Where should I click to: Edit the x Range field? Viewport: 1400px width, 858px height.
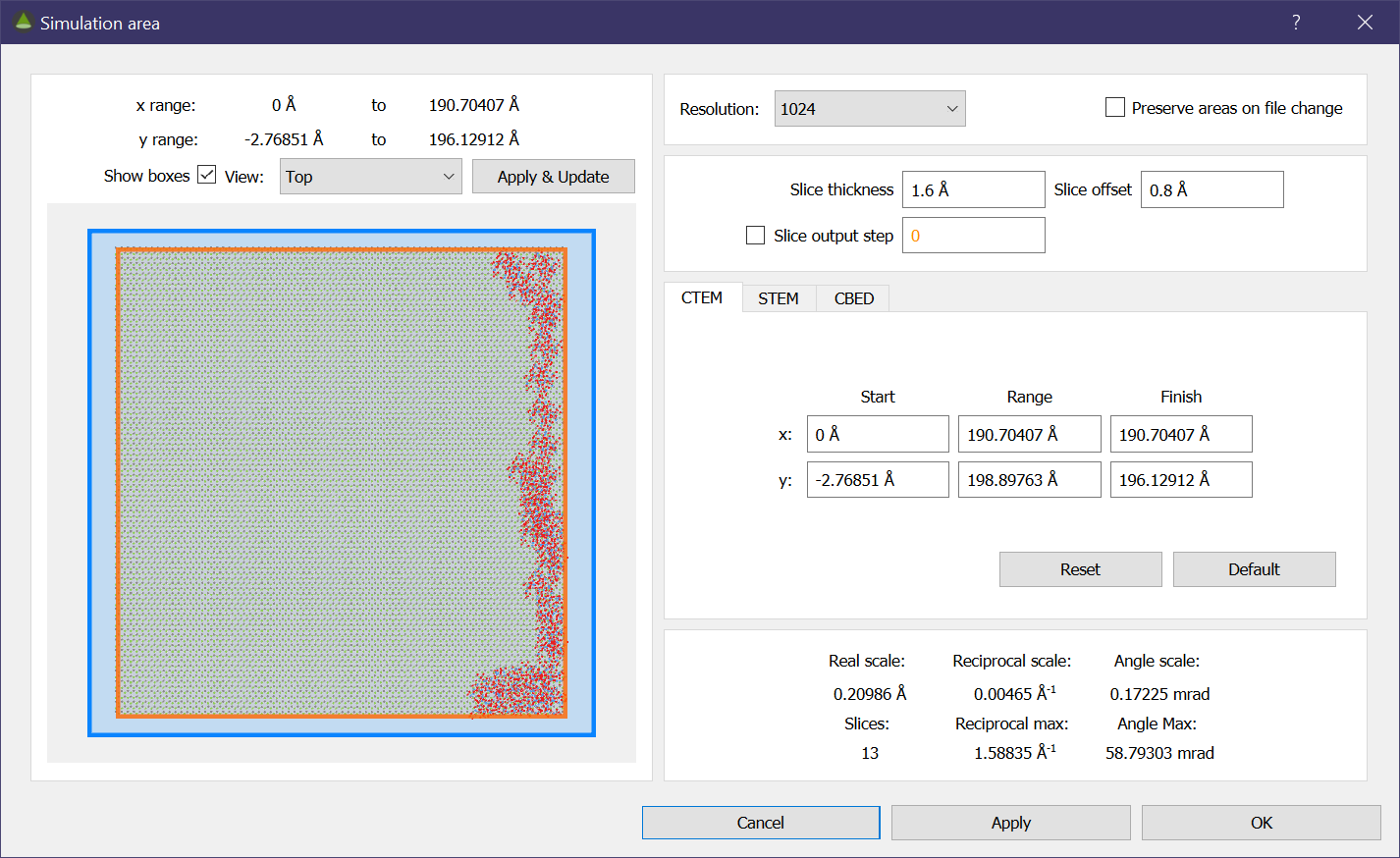coord(1030,434)
